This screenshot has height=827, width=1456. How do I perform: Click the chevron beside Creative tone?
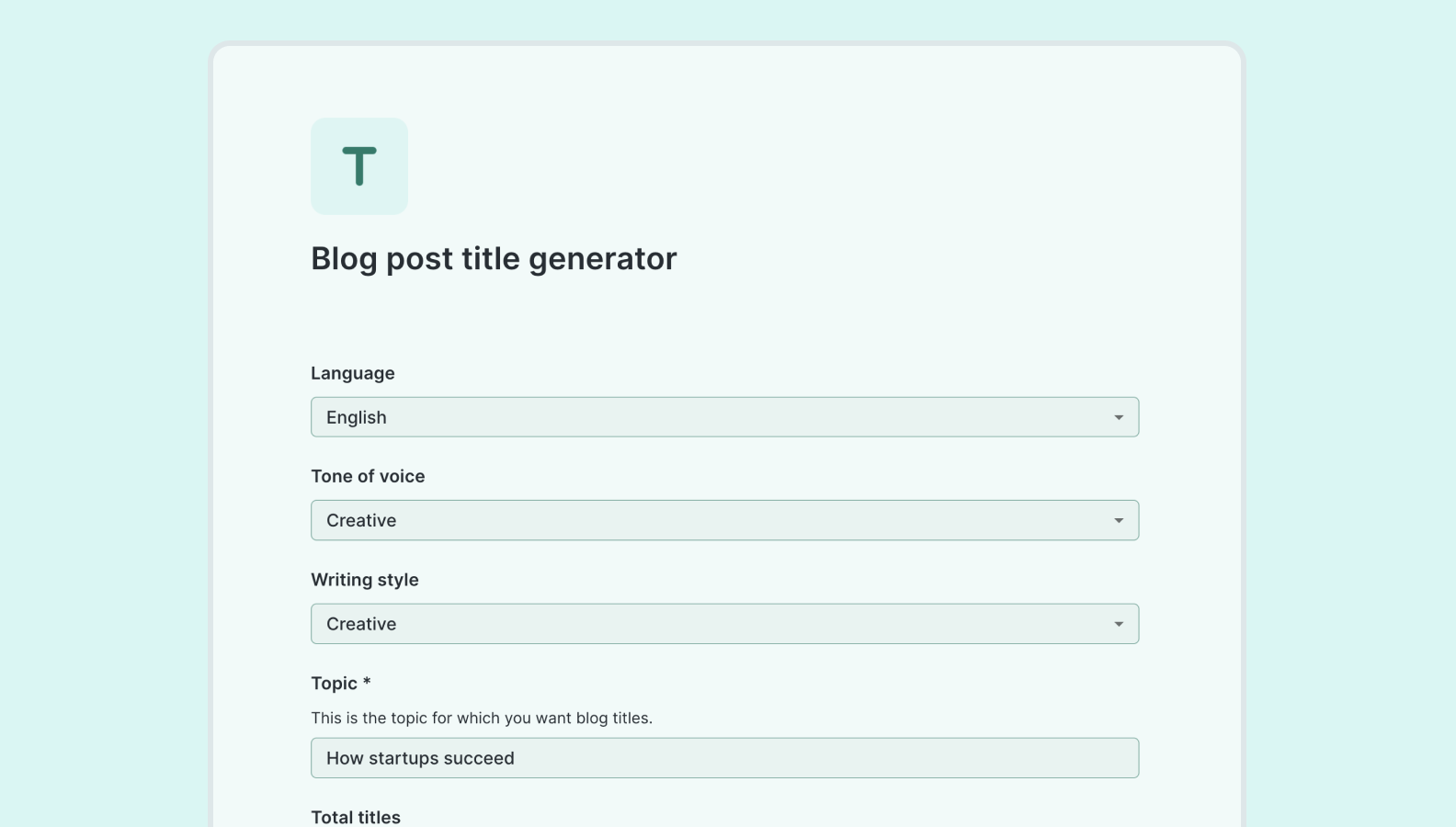click(1118, 520)
